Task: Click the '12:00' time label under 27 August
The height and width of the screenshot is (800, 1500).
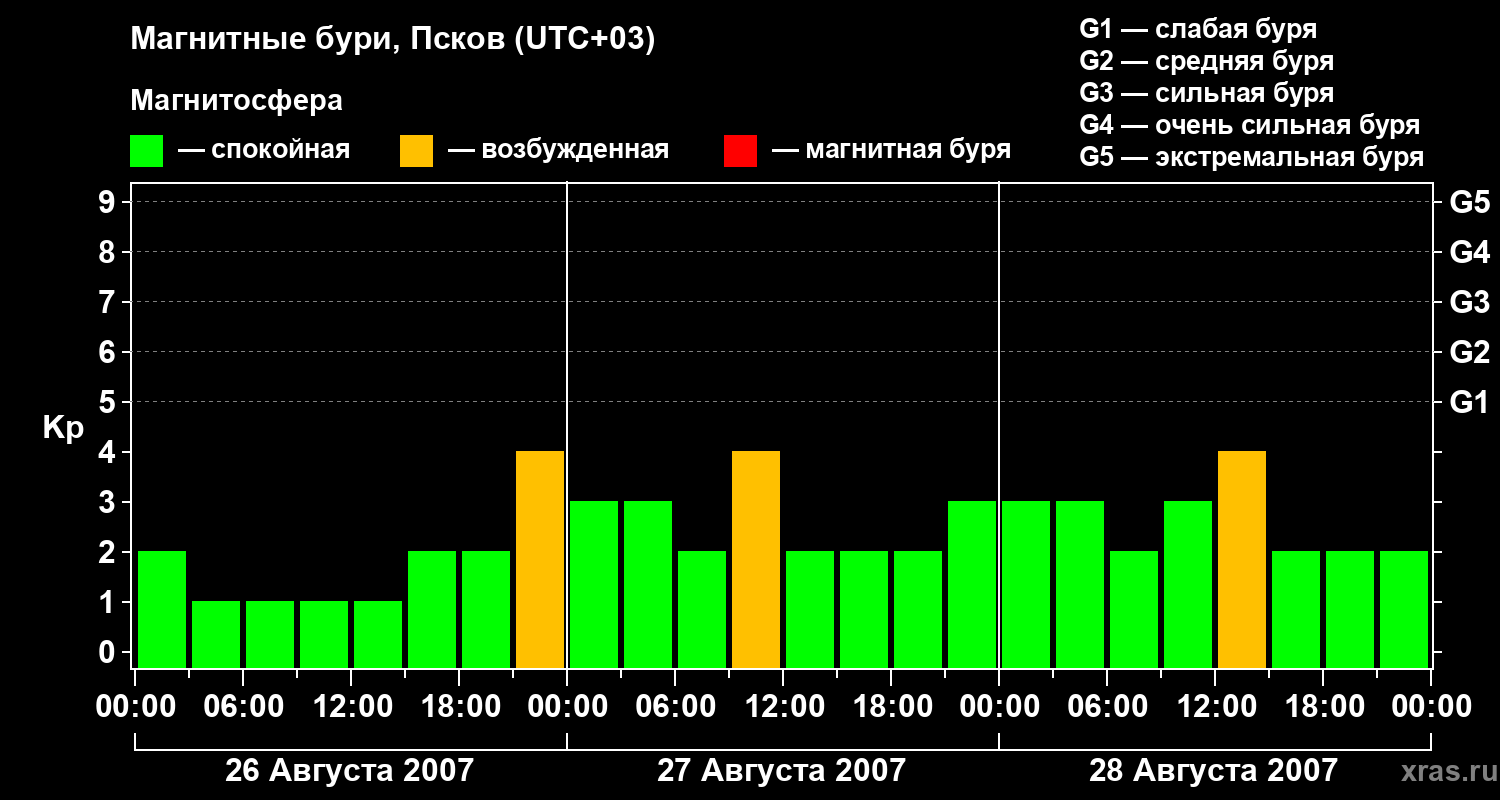Action: [x=783, y=707]
